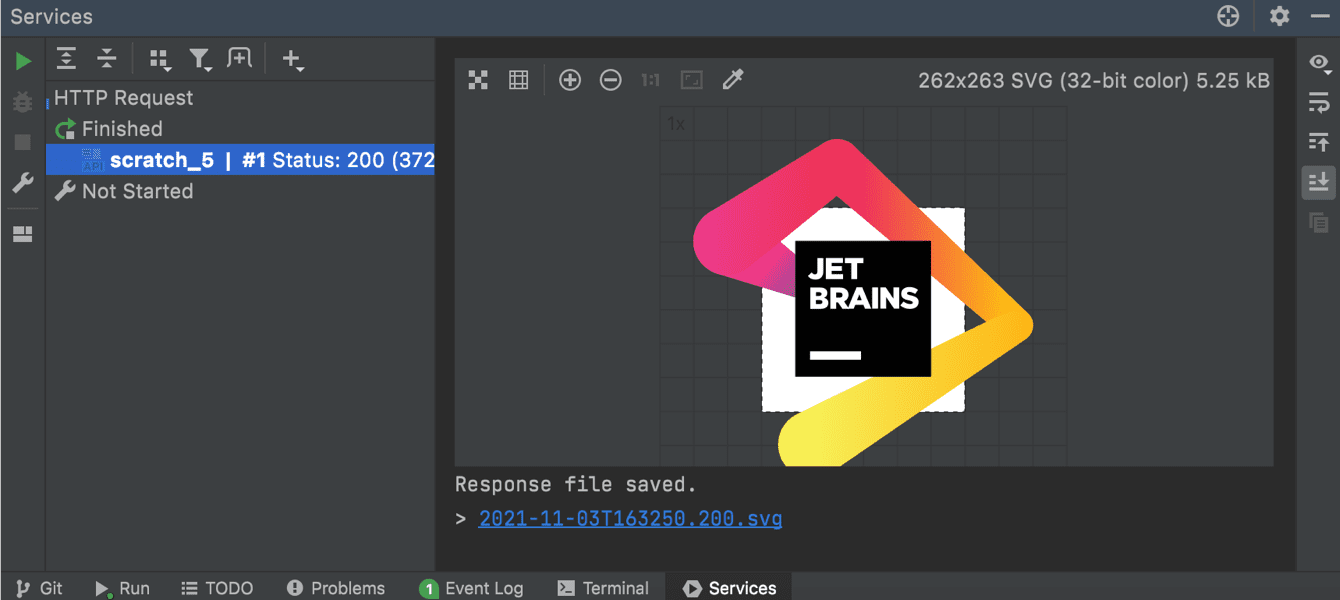1340x600 pixels.
Task: Jump to the top of the response
Action: (x=1319, y=142)
